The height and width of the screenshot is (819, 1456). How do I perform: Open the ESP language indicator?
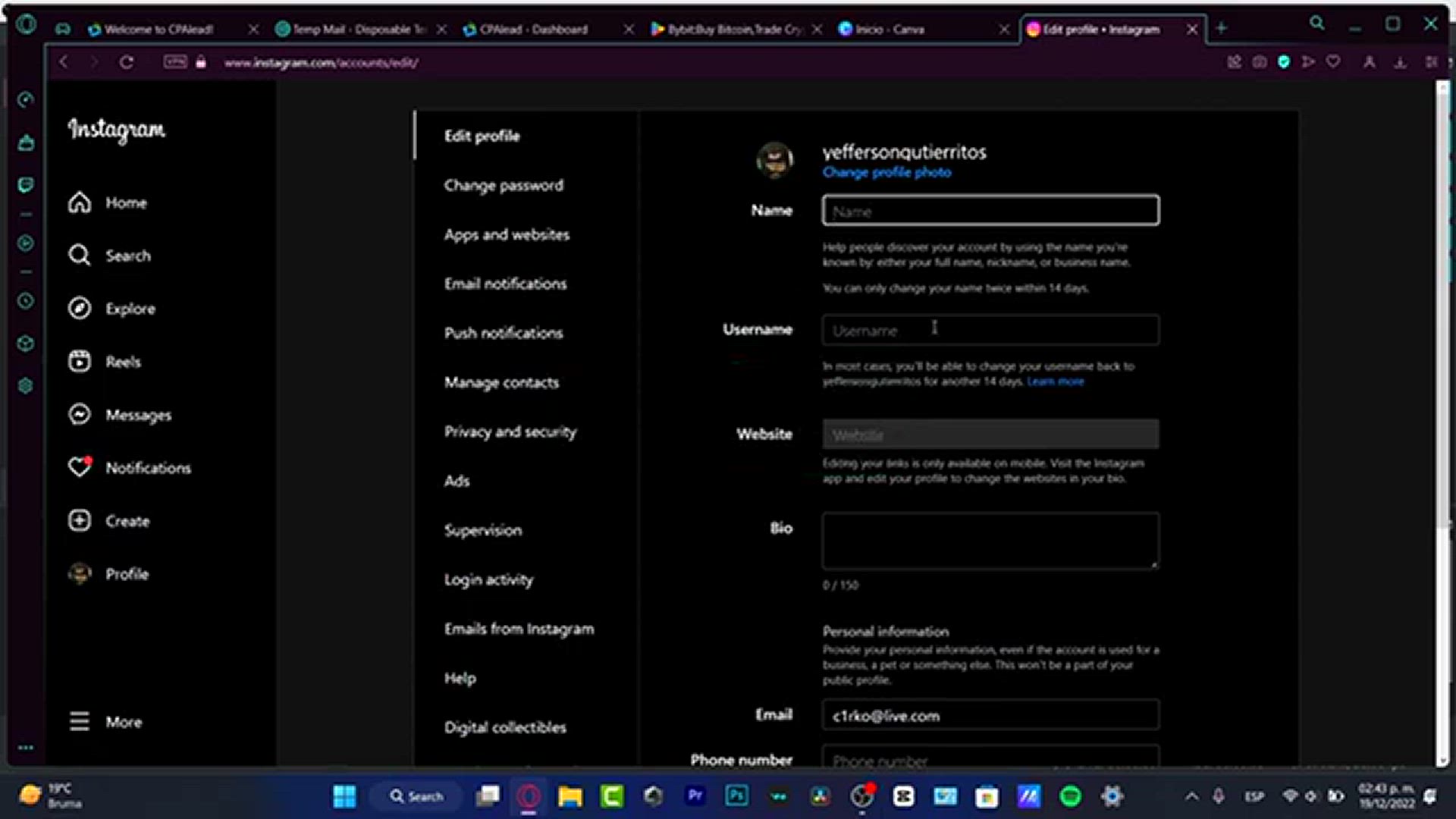point(1254,796)
